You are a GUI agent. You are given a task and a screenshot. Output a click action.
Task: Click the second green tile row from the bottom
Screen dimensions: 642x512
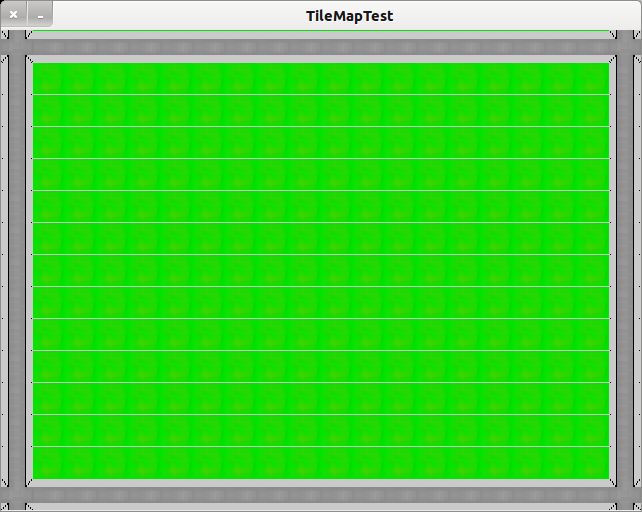321,430
